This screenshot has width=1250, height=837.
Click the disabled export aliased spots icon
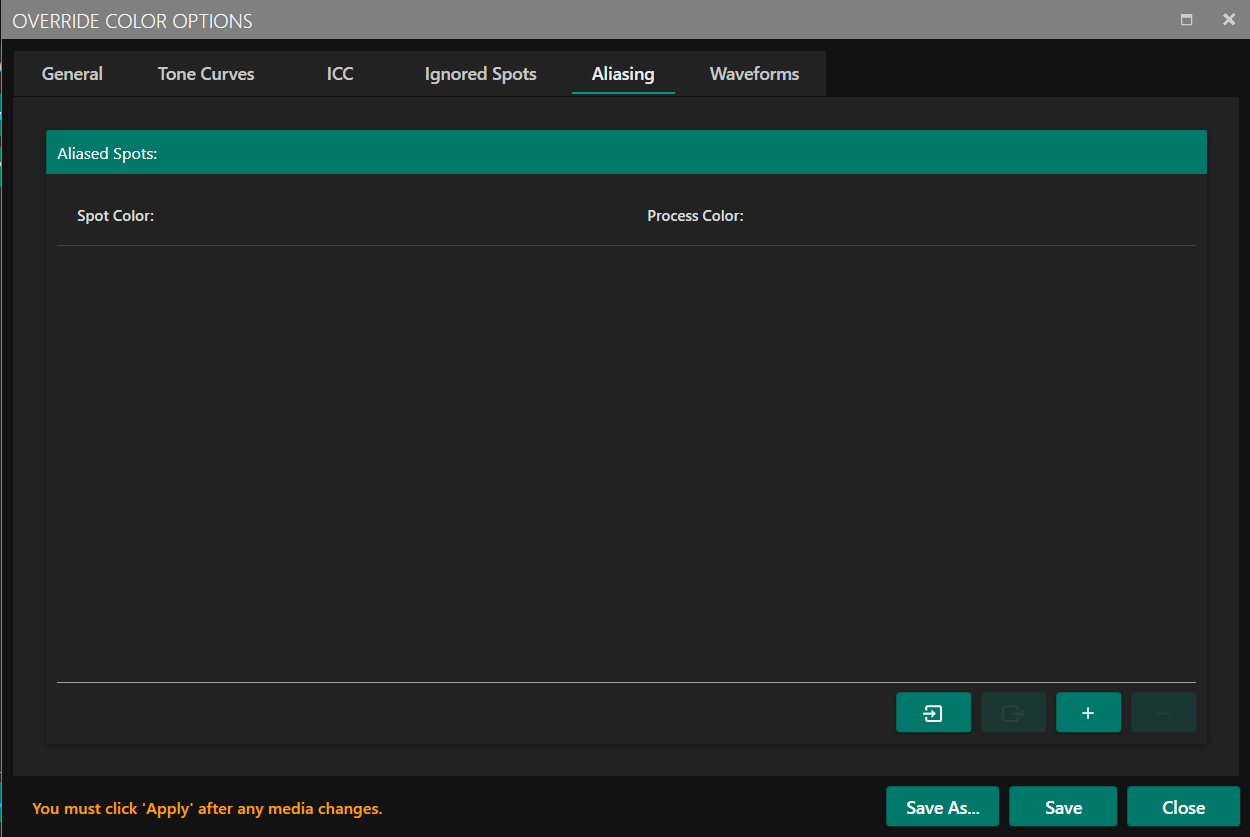coord(1013,713)
